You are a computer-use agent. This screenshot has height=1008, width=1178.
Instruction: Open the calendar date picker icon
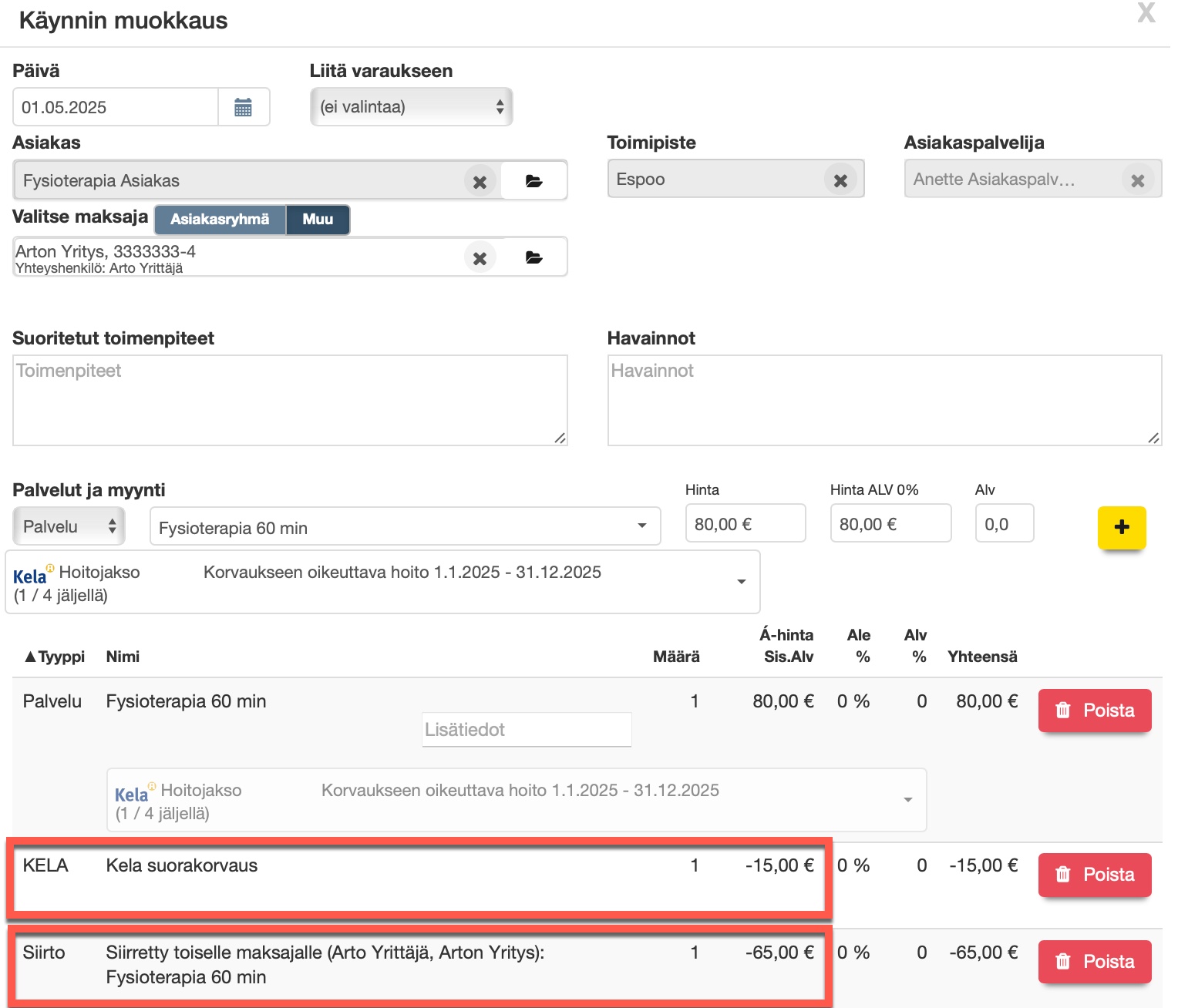point(243,107)
